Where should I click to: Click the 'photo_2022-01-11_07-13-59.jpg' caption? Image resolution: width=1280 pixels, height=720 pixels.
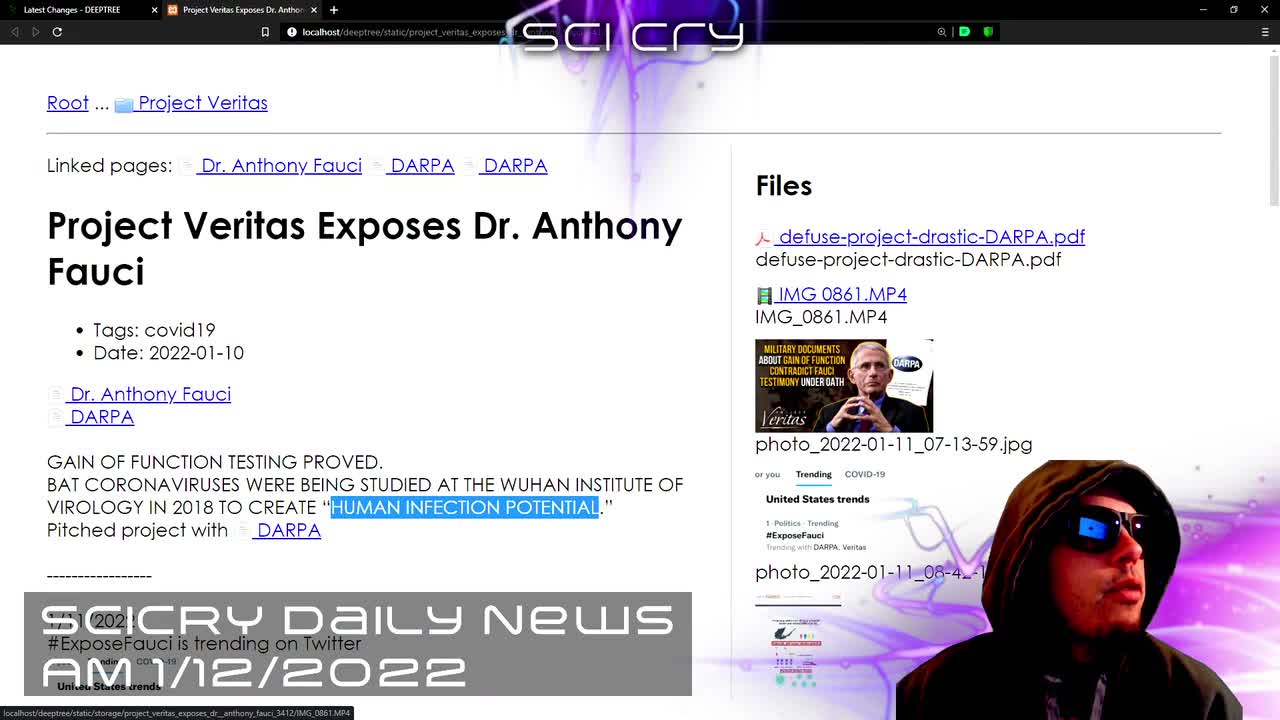(x=893, y=444)
